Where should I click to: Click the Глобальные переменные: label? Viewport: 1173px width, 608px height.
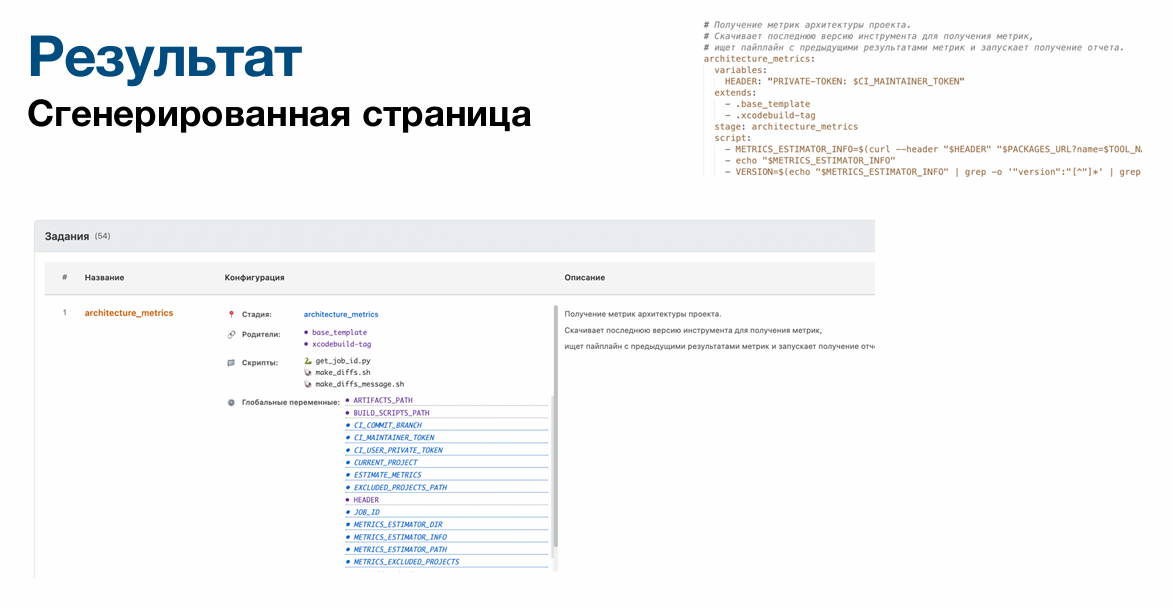click(x=290, y=402)
